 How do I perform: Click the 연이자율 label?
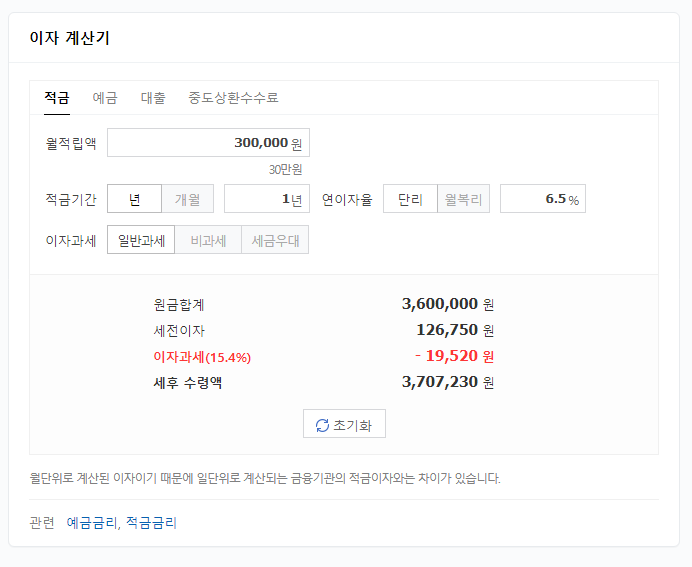tap(347, 199)
